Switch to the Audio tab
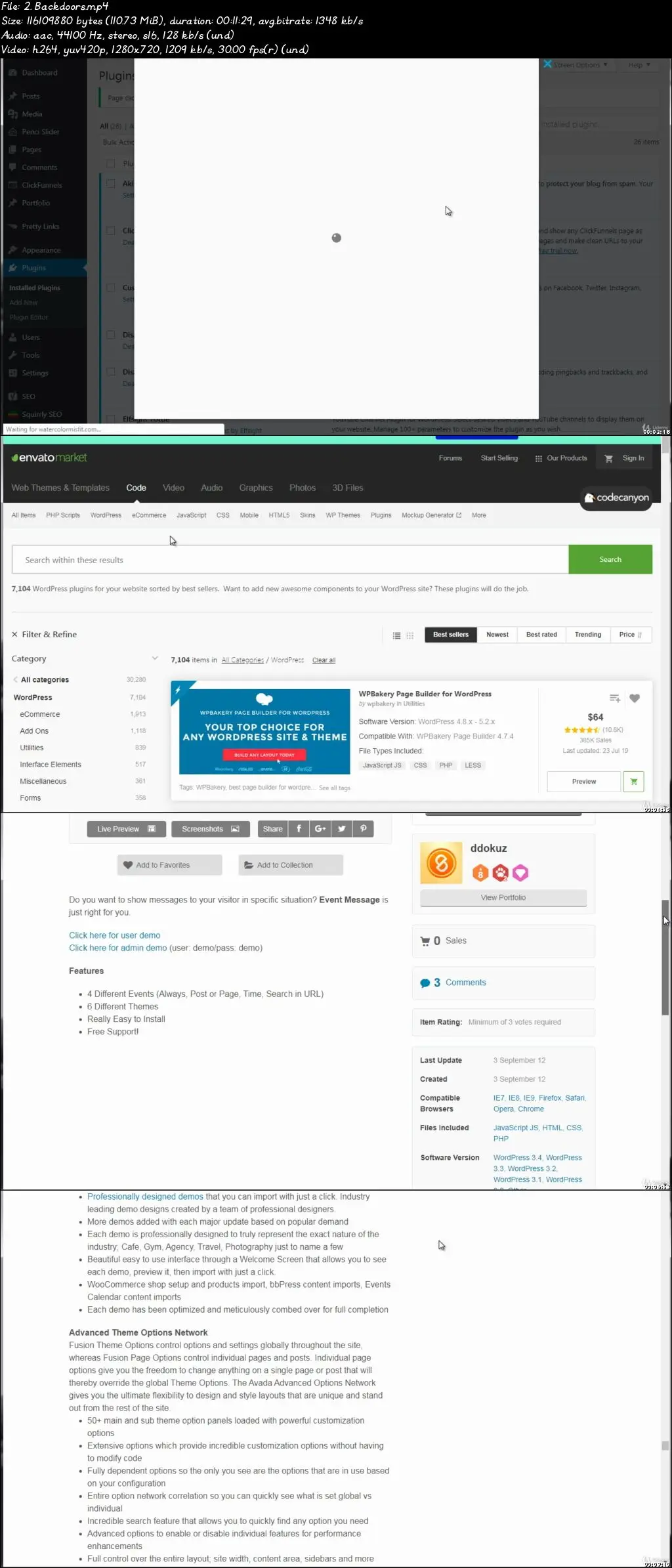The width and height of the screenshot is (672, 1568). coord(211,488)
